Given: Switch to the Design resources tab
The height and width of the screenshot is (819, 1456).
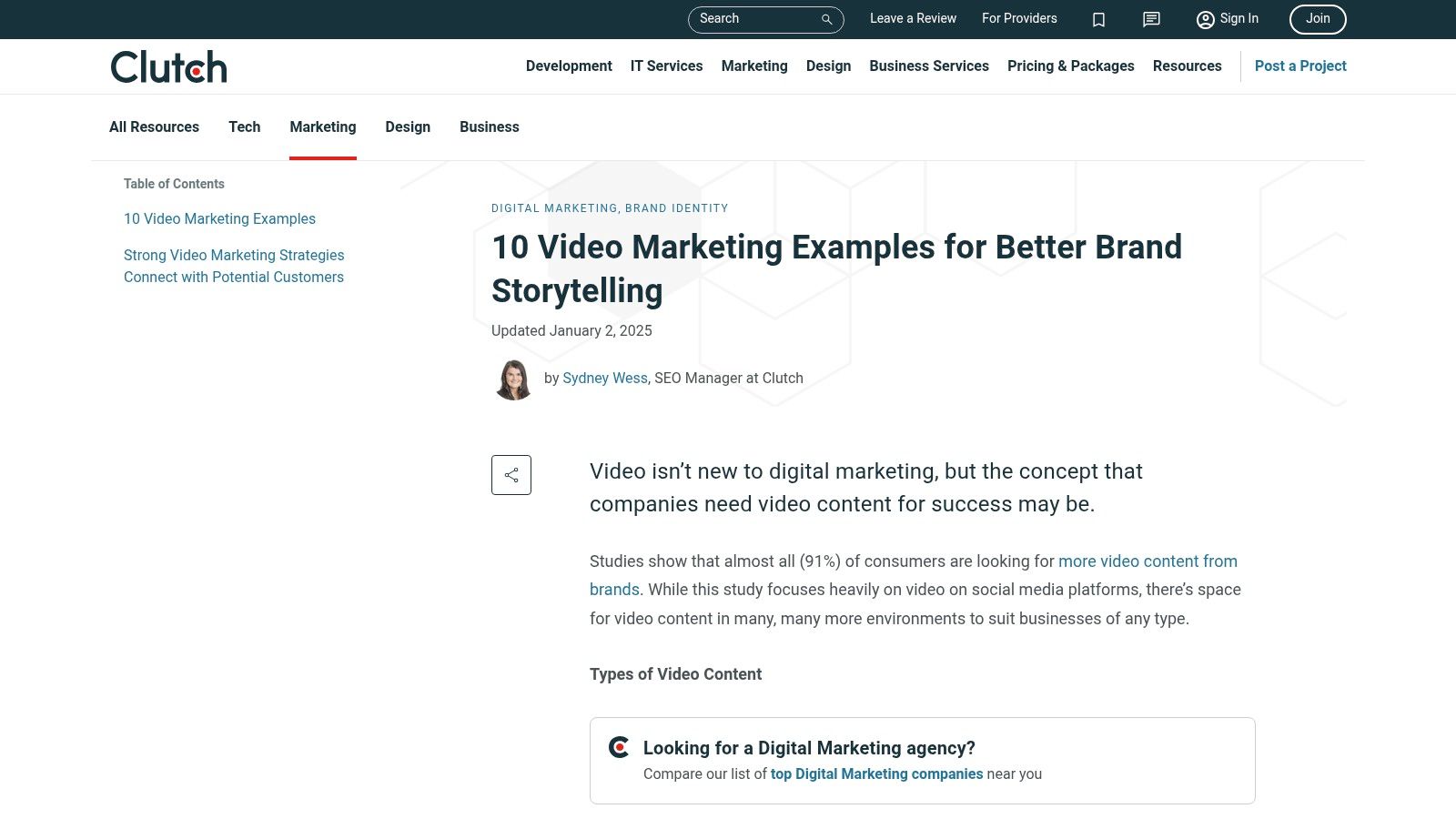Looking at the screenshot, I should point(408,126).
